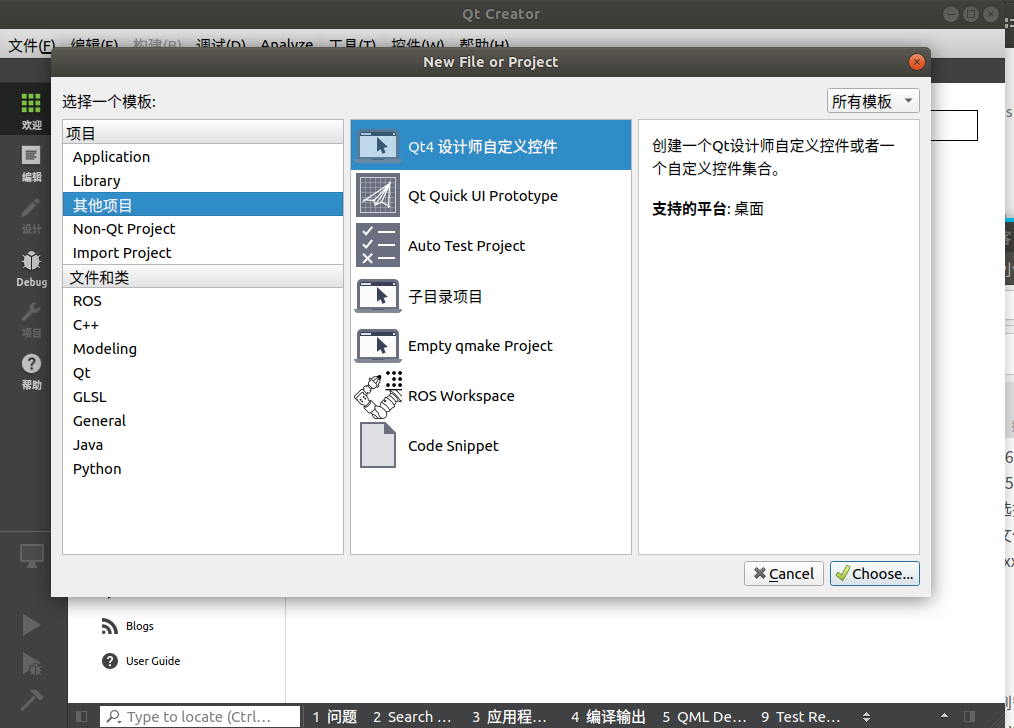Open the QML Debugger Console tab

coord(704,716)
